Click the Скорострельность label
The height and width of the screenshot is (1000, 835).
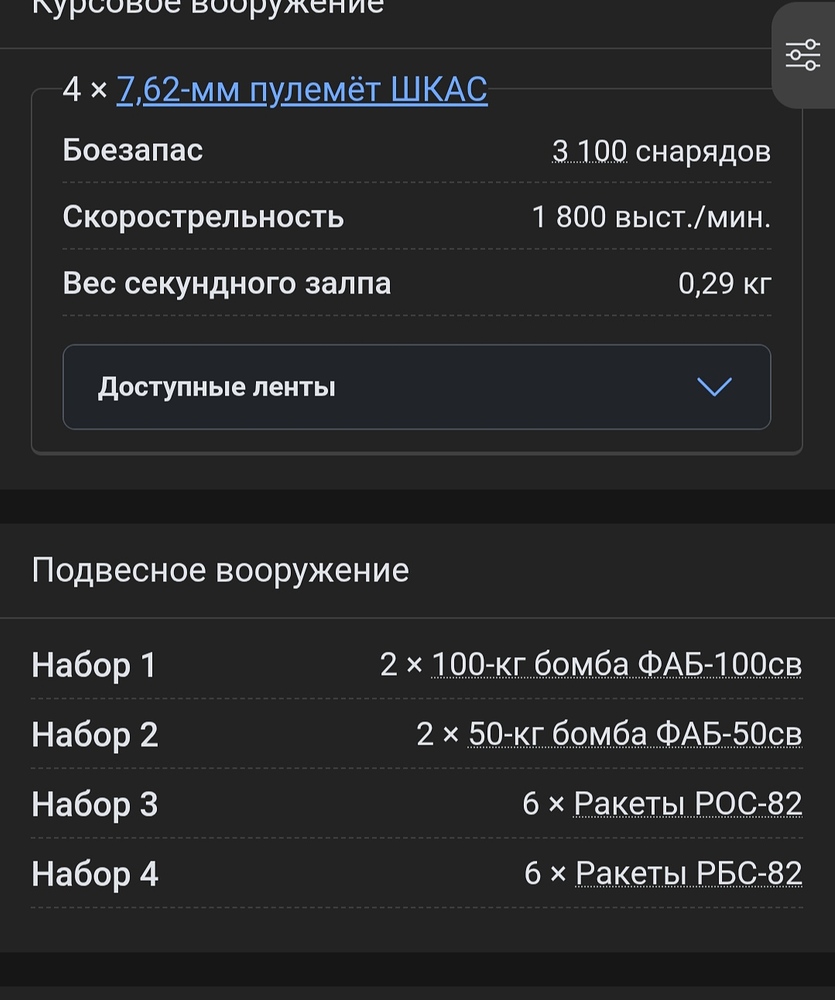coord(203,217)
